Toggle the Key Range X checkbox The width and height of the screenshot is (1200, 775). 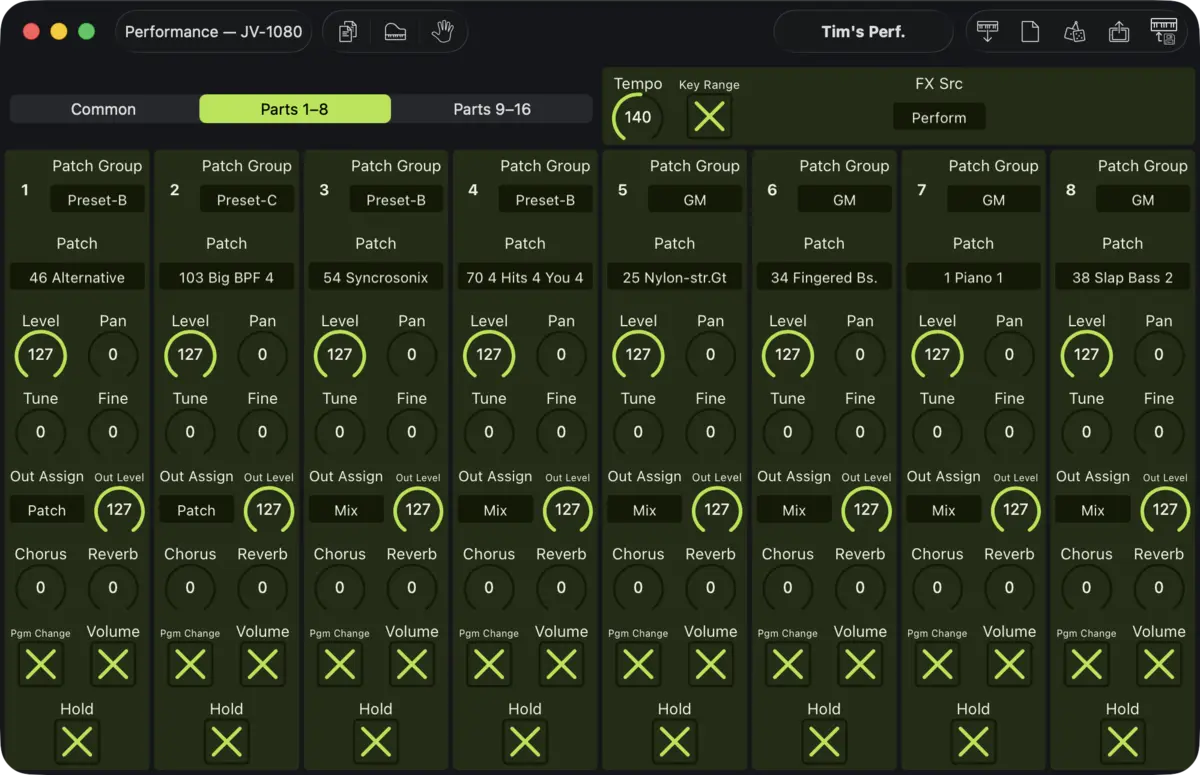pos(709,117)
